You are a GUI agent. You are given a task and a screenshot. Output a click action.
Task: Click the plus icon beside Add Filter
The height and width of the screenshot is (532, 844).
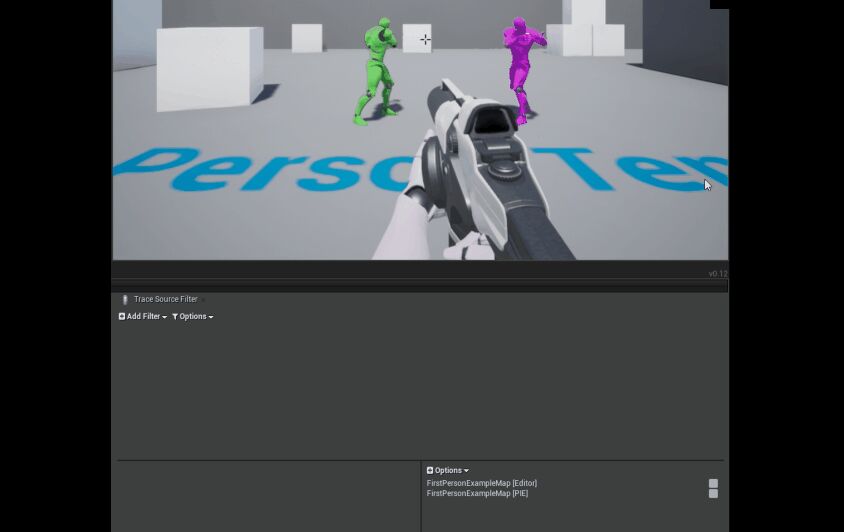[122, 317]
